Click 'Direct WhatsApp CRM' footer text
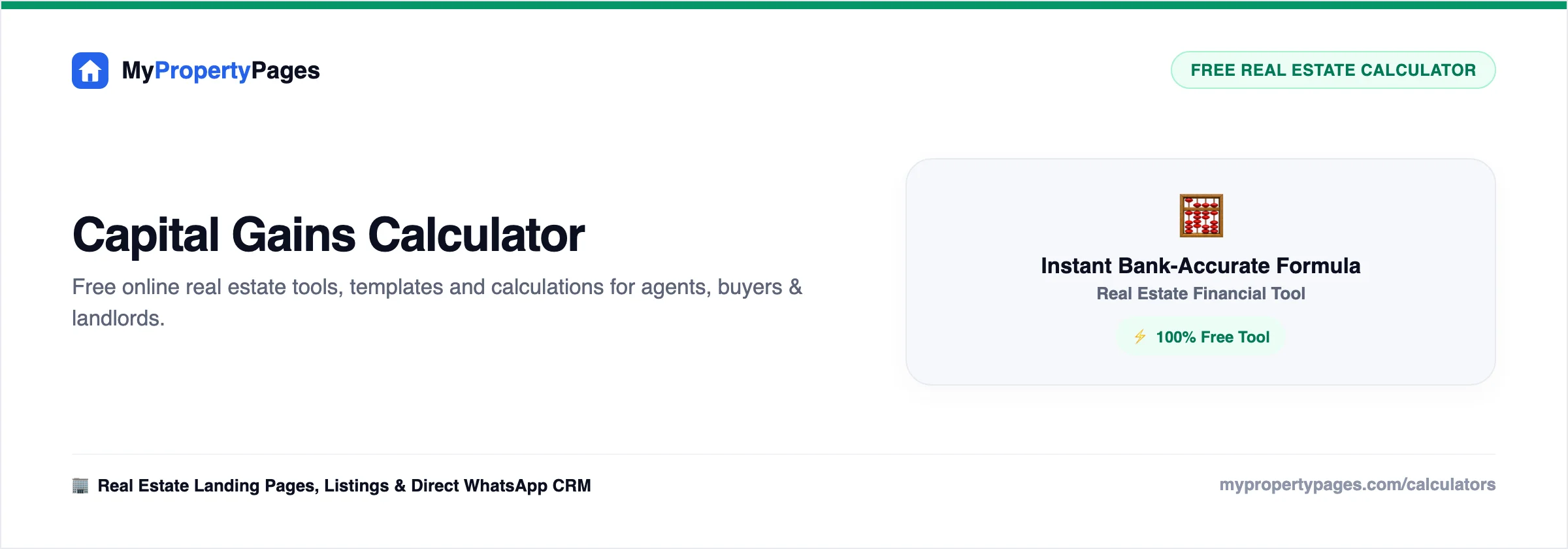Image resolution: width=1568 pixels, height=549 pixels. click(501, 486)
